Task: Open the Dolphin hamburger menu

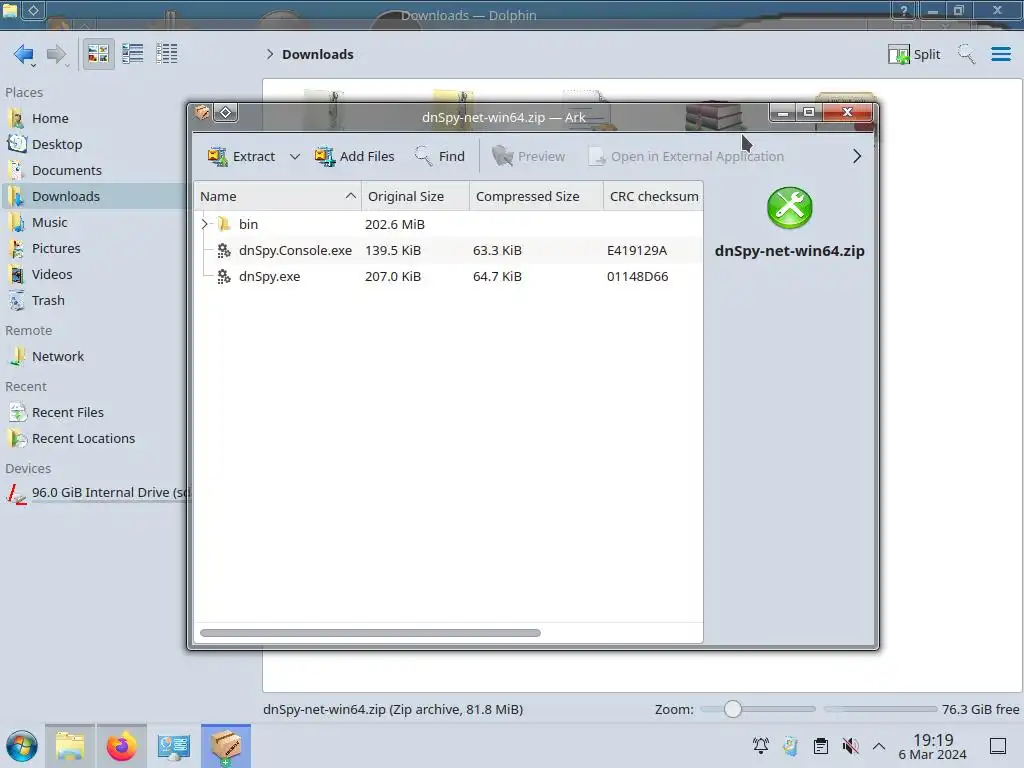Action: click(x=1000, y=54)
